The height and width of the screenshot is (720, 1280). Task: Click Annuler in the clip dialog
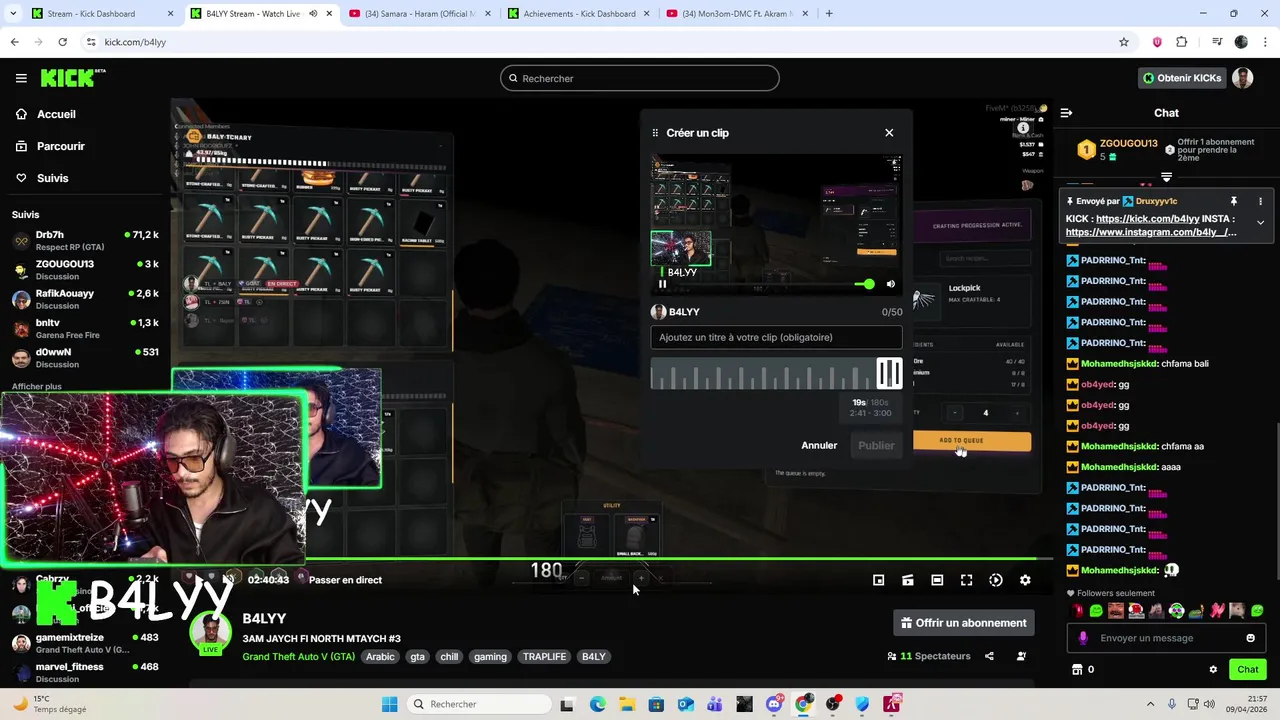click(819, 445)
